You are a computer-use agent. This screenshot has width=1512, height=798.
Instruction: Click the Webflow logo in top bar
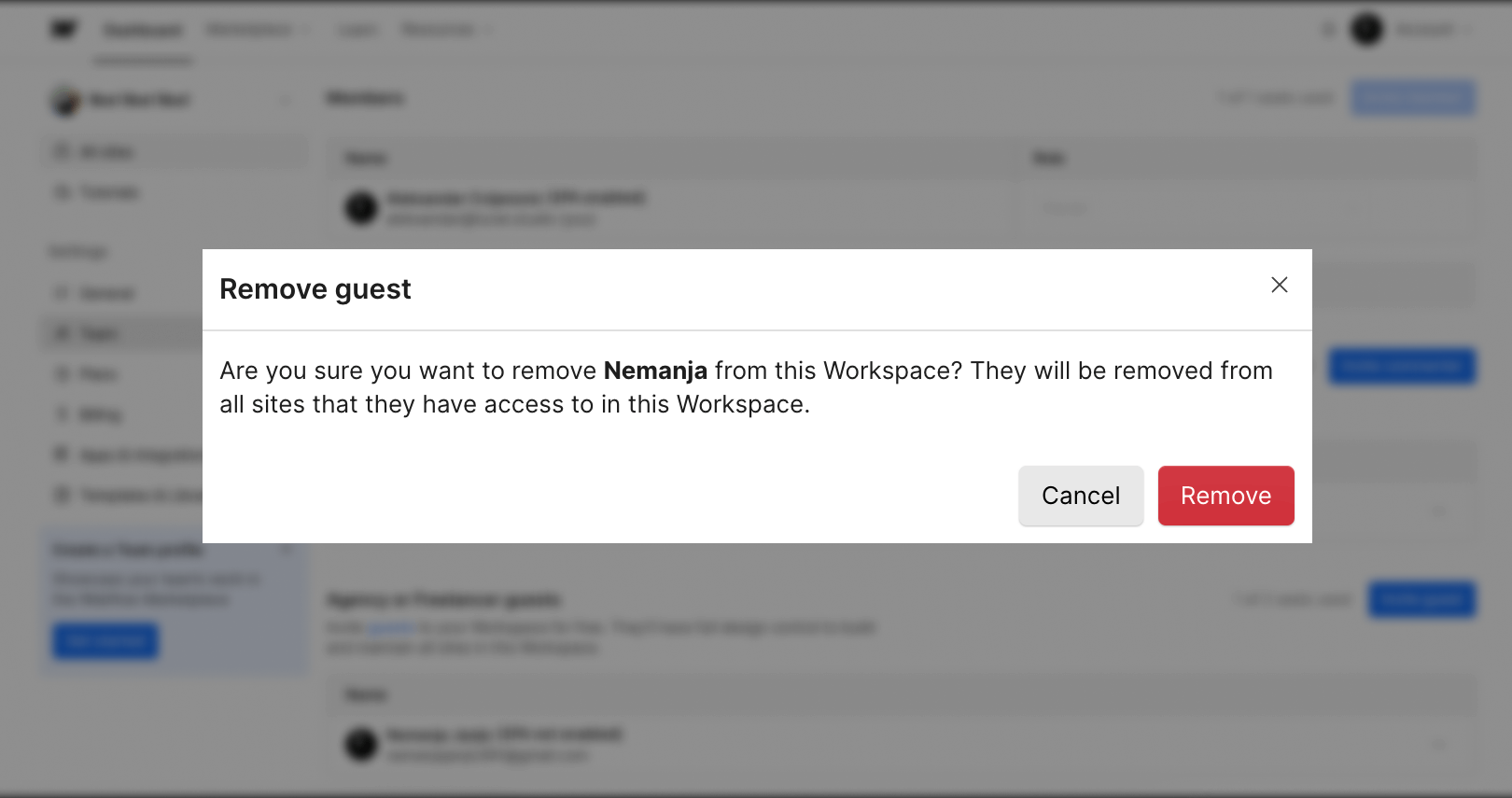point(63,30)
